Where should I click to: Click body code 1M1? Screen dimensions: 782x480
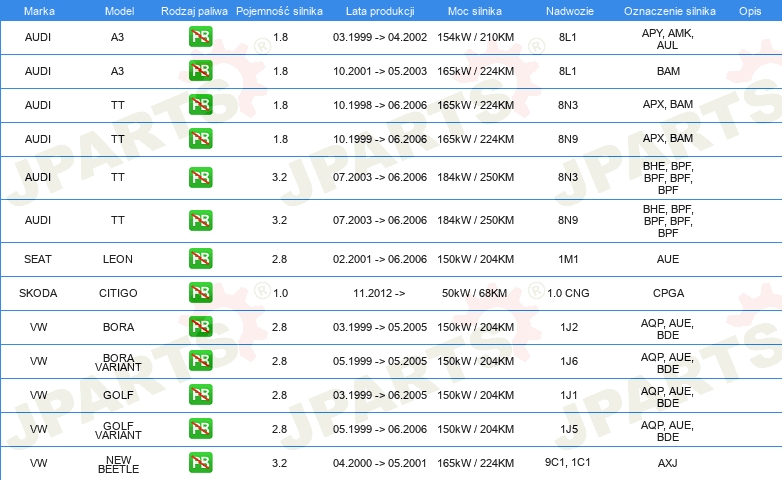tap(568, 259)
